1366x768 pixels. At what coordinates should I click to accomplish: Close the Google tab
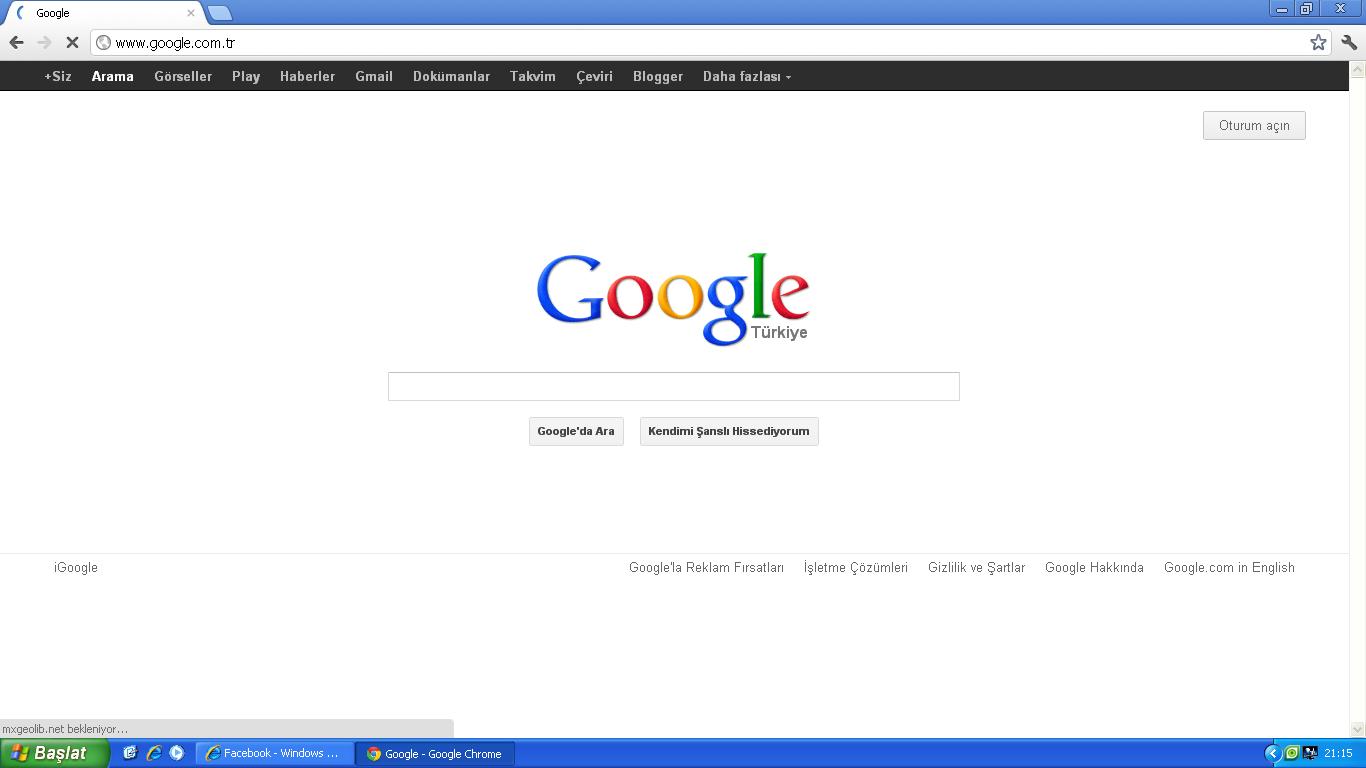pos(191,13)
